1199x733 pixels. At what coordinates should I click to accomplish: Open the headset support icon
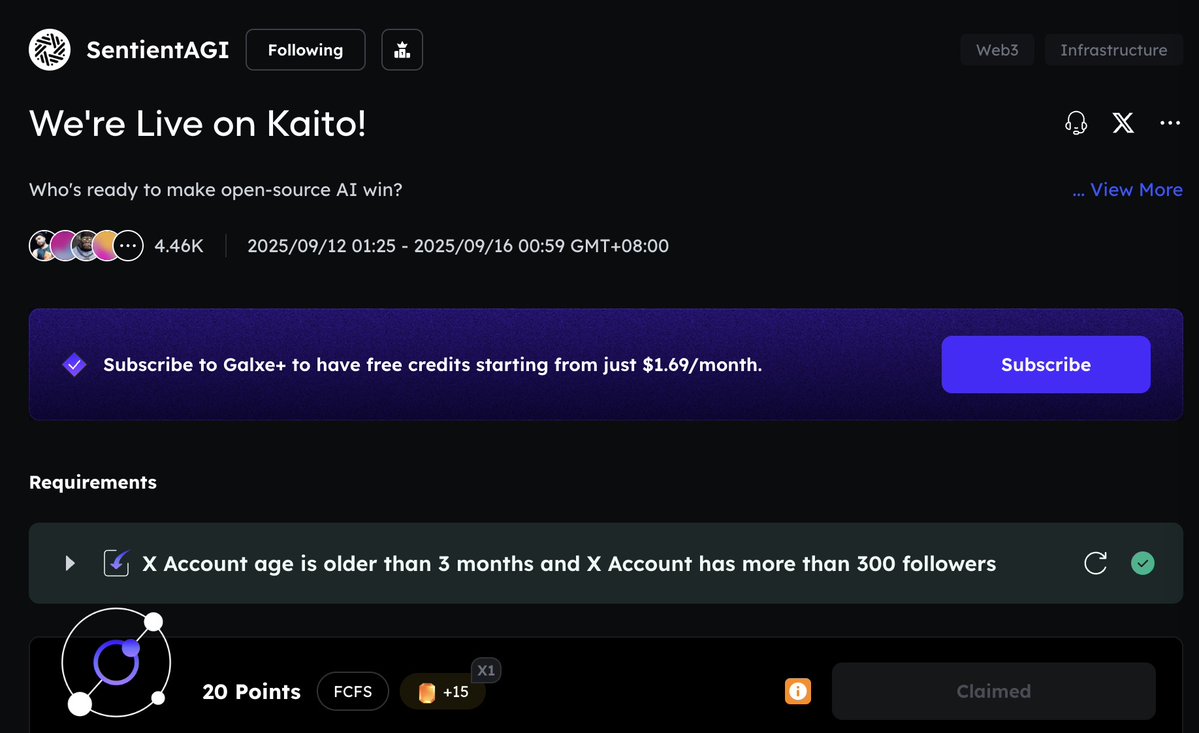(x=1076, y=123)
